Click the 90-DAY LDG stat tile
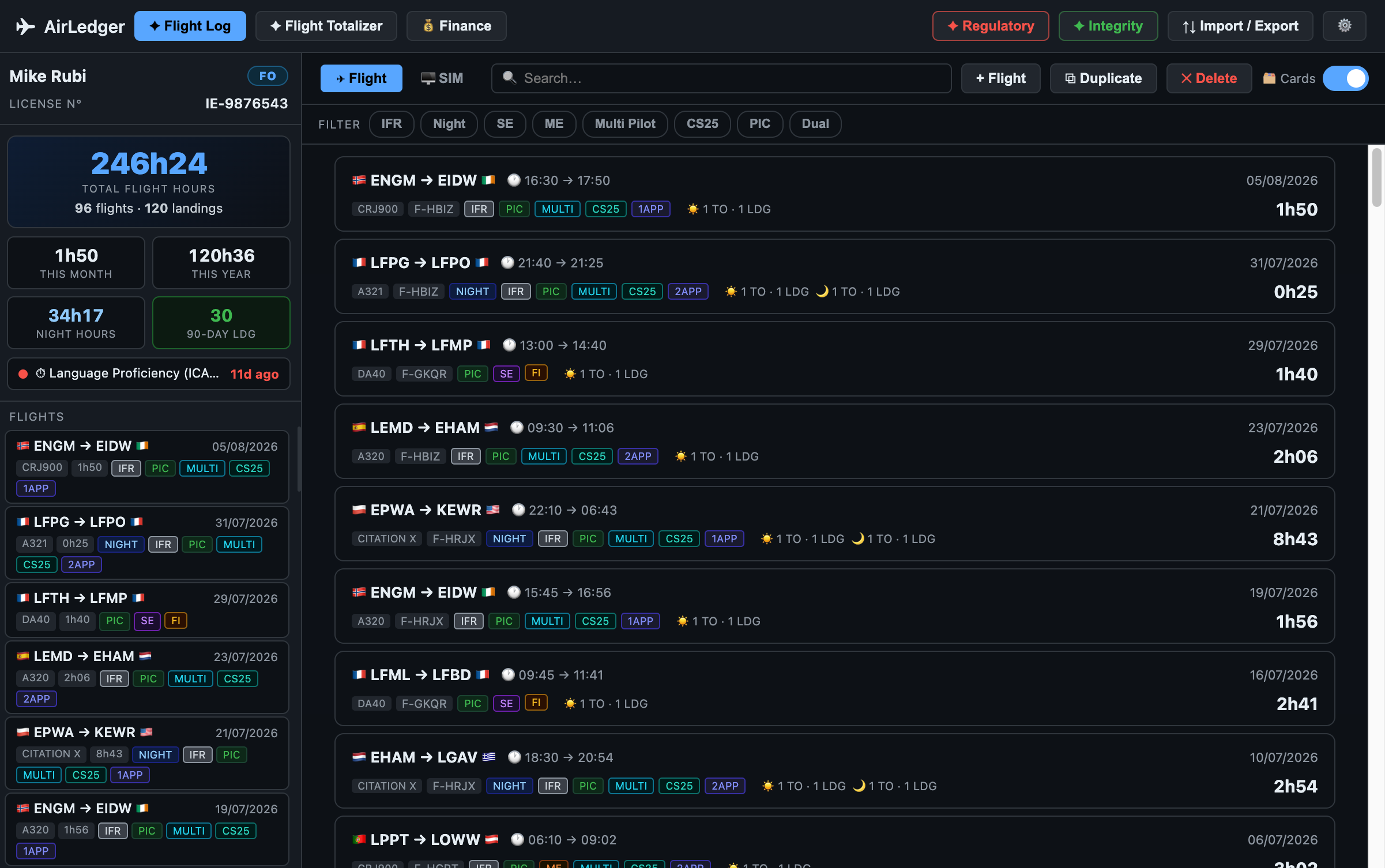 221,323
